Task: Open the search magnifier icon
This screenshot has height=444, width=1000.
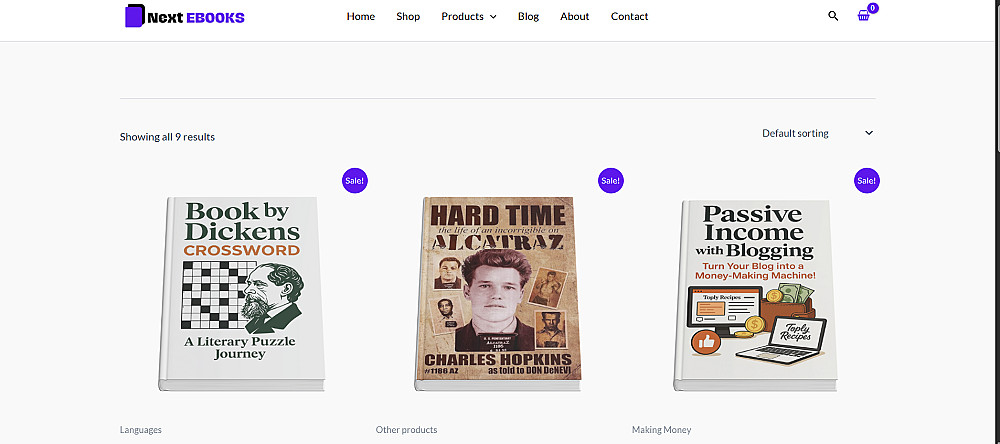Action: tap(834, 16)
